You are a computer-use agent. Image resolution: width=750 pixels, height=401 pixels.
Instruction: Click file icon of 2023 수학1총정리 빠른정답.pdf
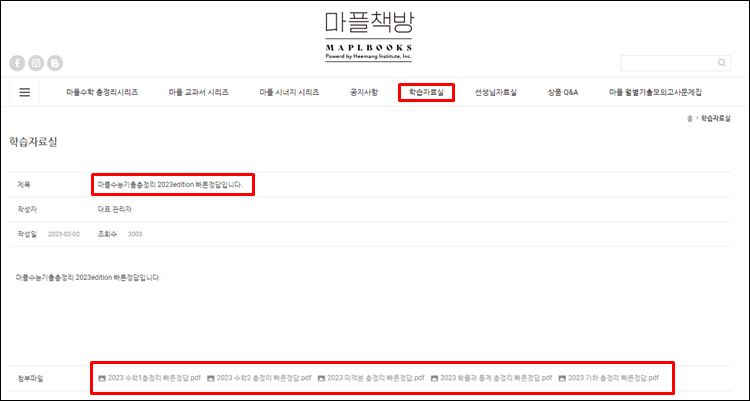101,378
